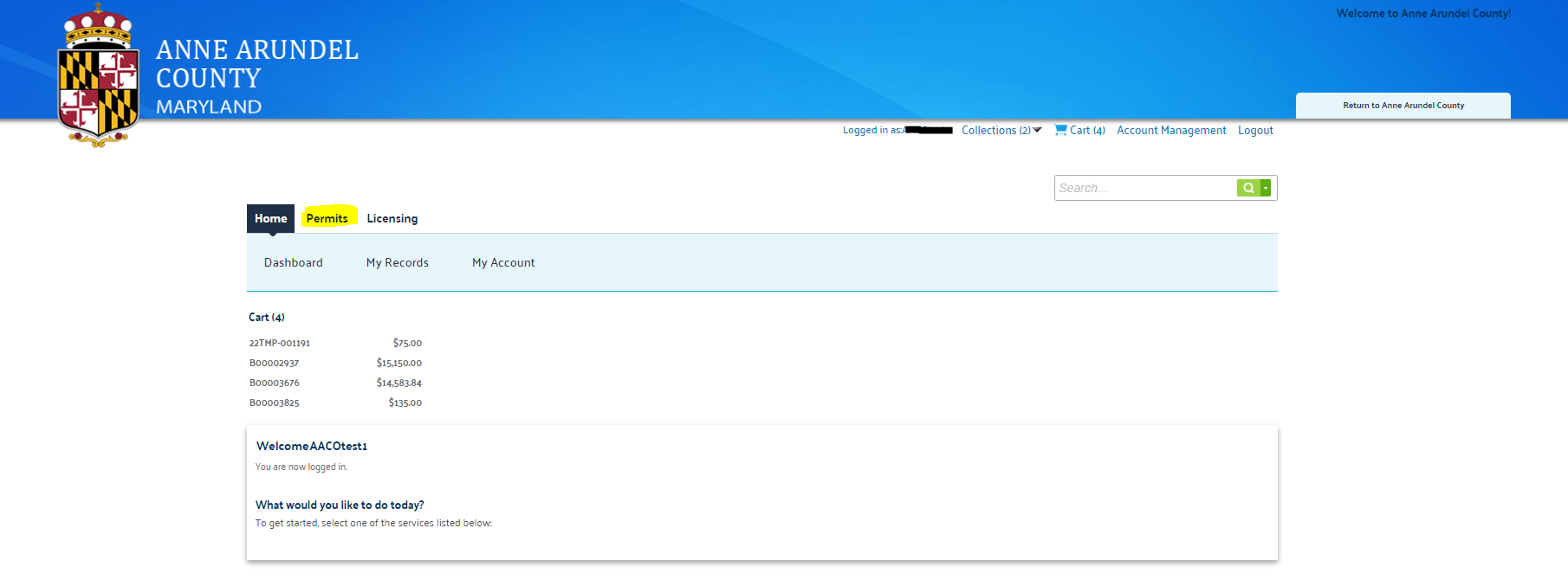Screen dimensions: 1568x580
Task: Select cart record B00002937
Action: click(x=275, y=363)
